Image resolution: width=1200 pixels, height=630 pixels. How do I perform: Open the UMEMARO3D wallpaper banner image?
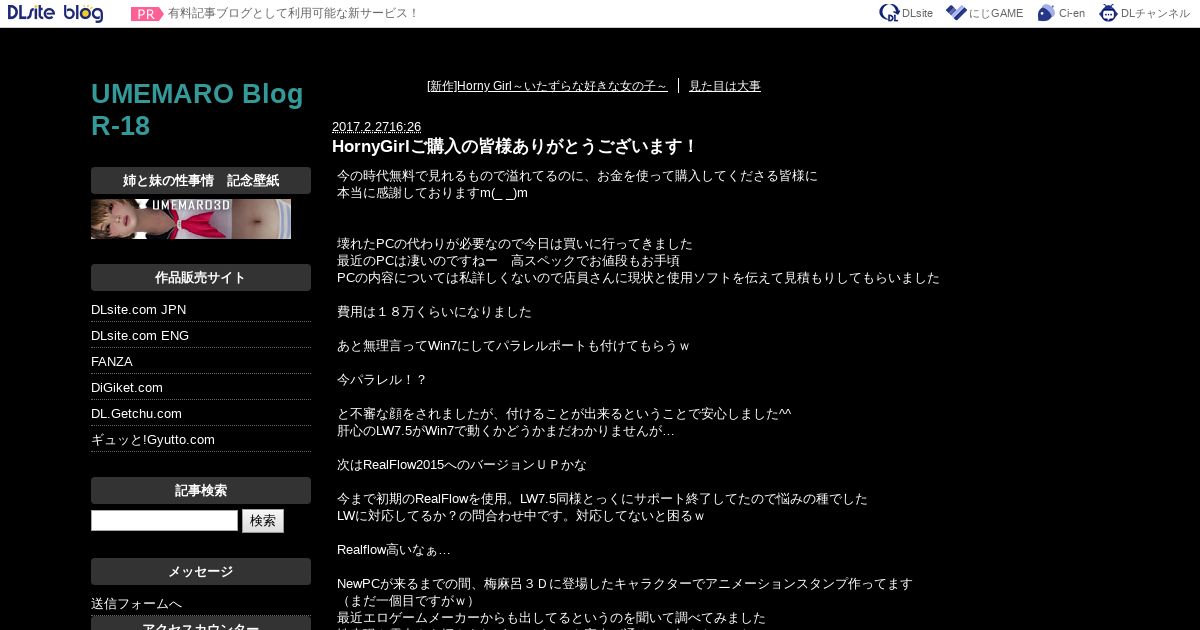(191, 219)
